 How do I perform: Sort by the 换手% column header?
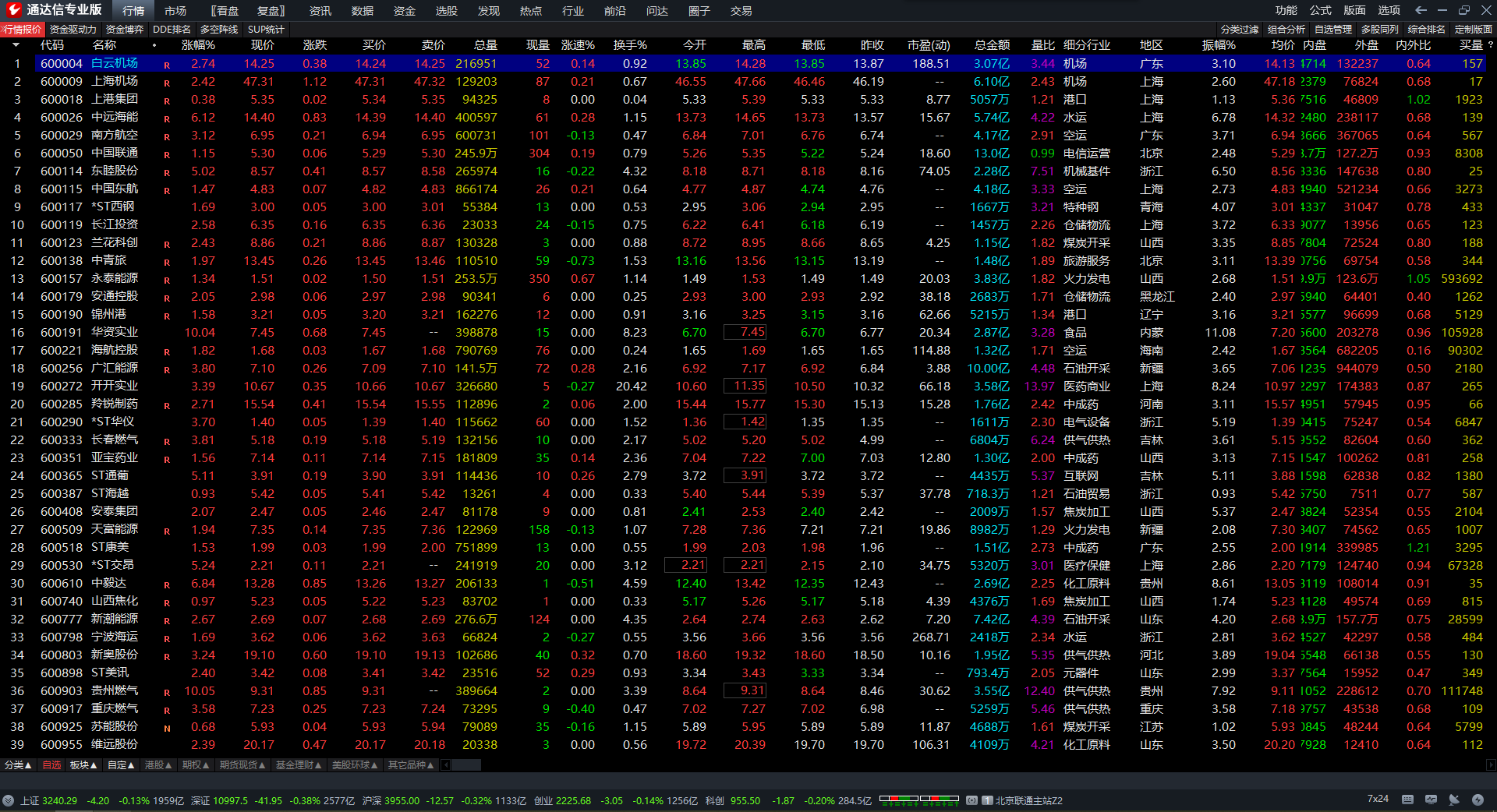[630, 45]
